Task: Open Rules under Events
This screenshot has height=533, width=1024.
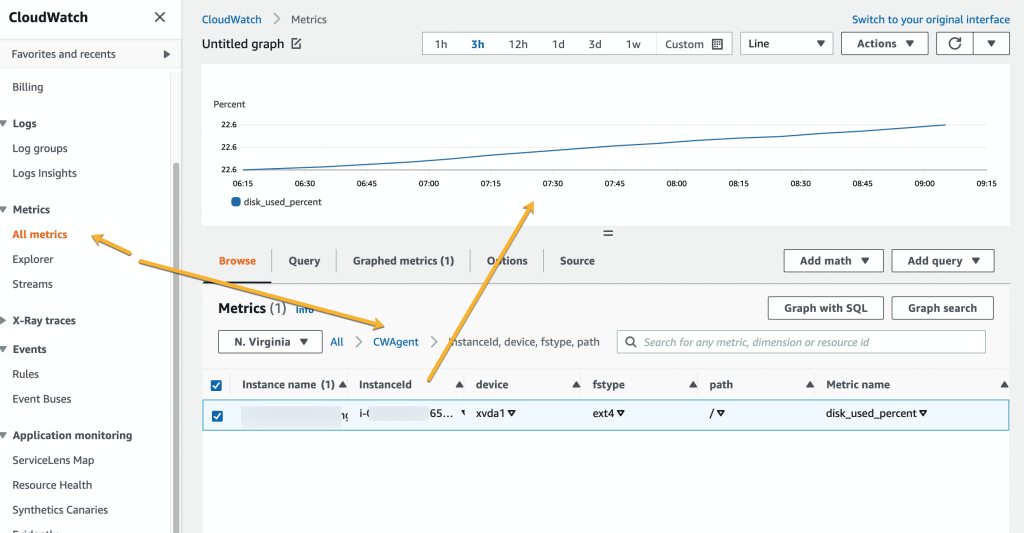Action: coord(25,374)
